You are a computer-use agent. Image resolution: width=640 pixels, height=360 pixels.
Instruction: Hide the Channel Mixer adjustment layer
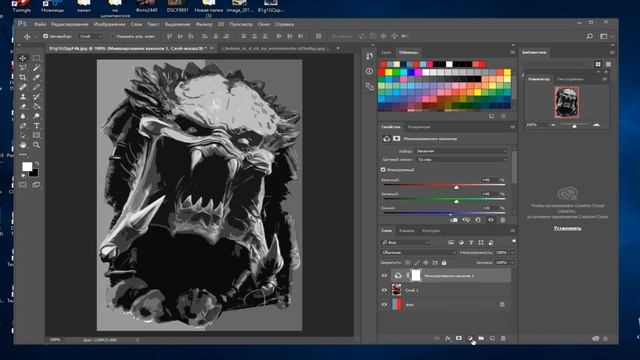pyautogui.click(x=384, y=276)
